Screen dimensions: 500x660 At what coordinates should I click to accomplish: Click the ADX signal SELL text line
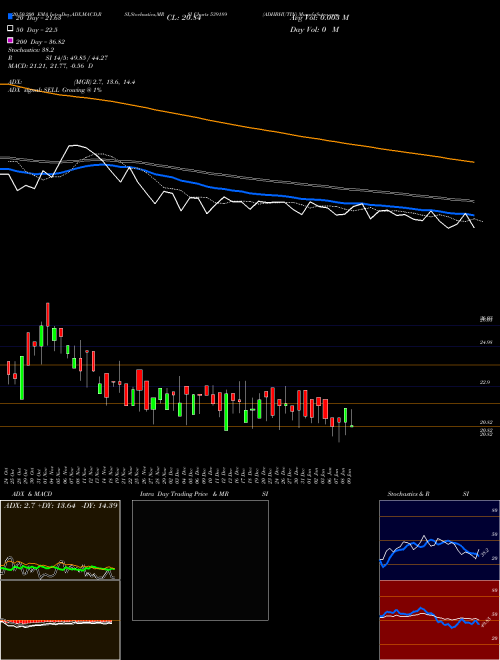pos(55,90)
